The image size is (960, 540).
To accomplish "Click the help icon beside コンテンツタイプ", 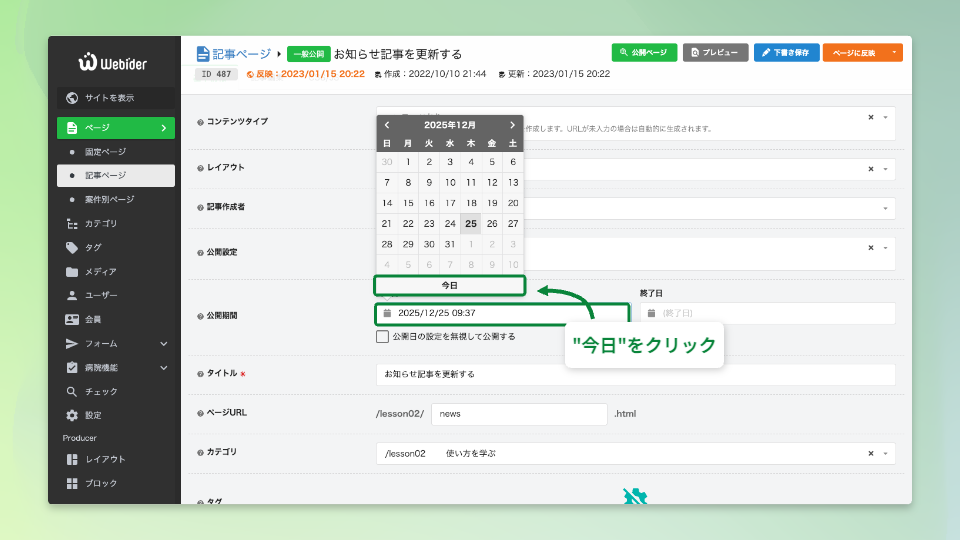I will [x=200, y=122].
